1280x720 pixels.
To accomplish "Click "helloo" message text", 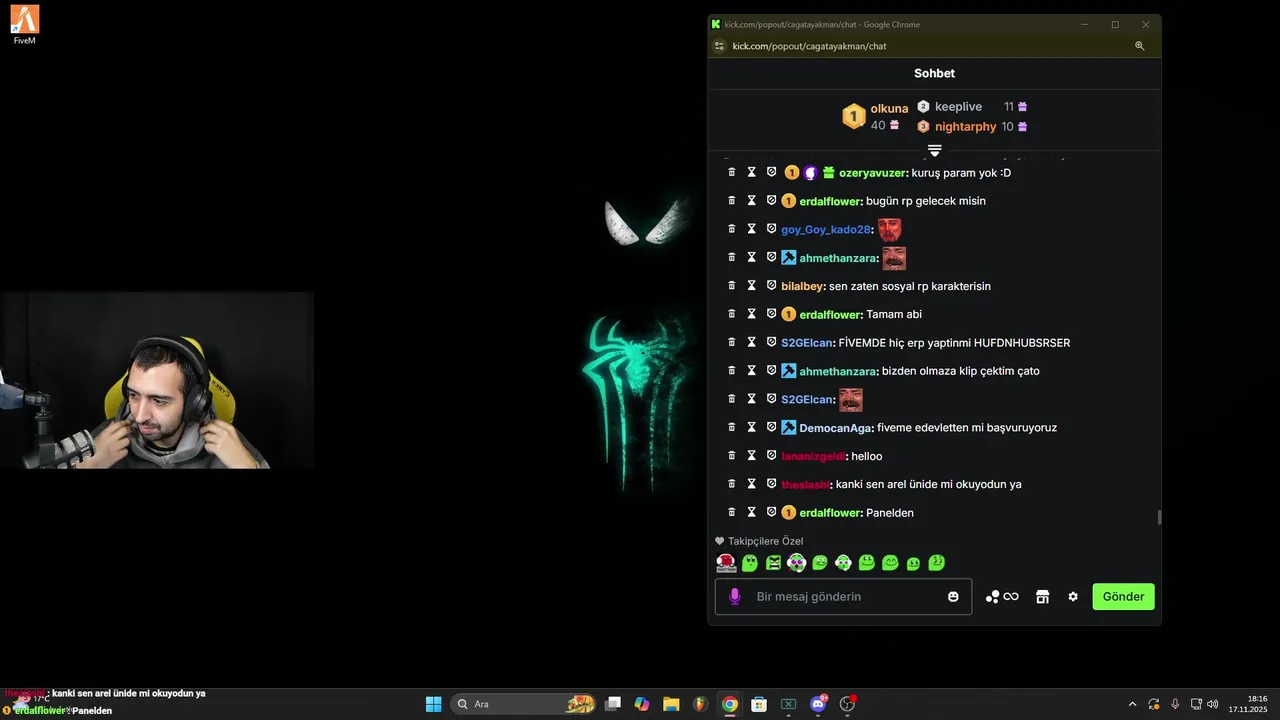I will click(866, 457).
